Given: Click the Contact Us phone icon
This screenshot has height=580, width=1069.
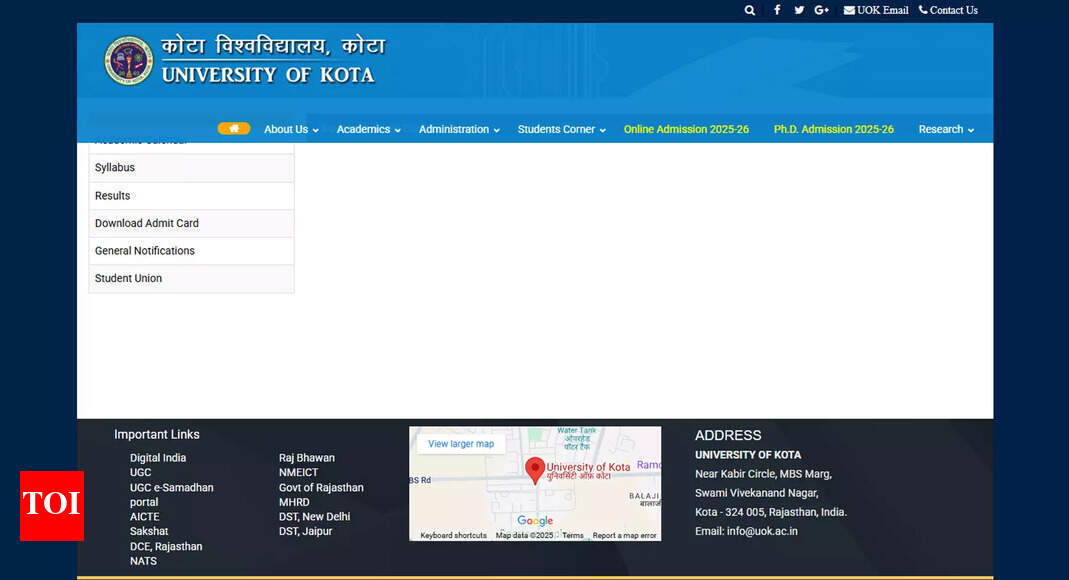Looking at the screenshot, I should (x=923, y=10).
